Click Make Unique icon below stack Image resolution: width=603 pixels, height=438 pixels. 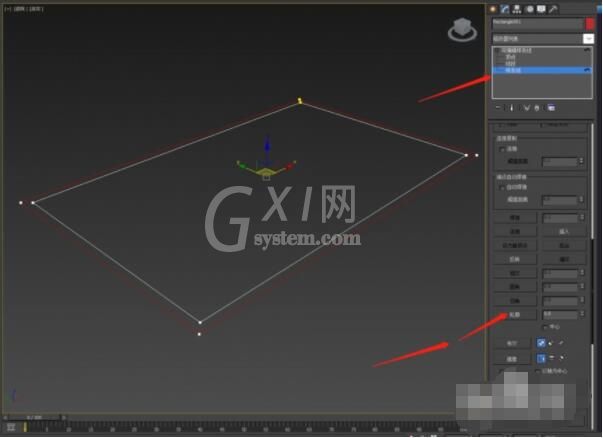pyautogui.click(x=526, y=108)
